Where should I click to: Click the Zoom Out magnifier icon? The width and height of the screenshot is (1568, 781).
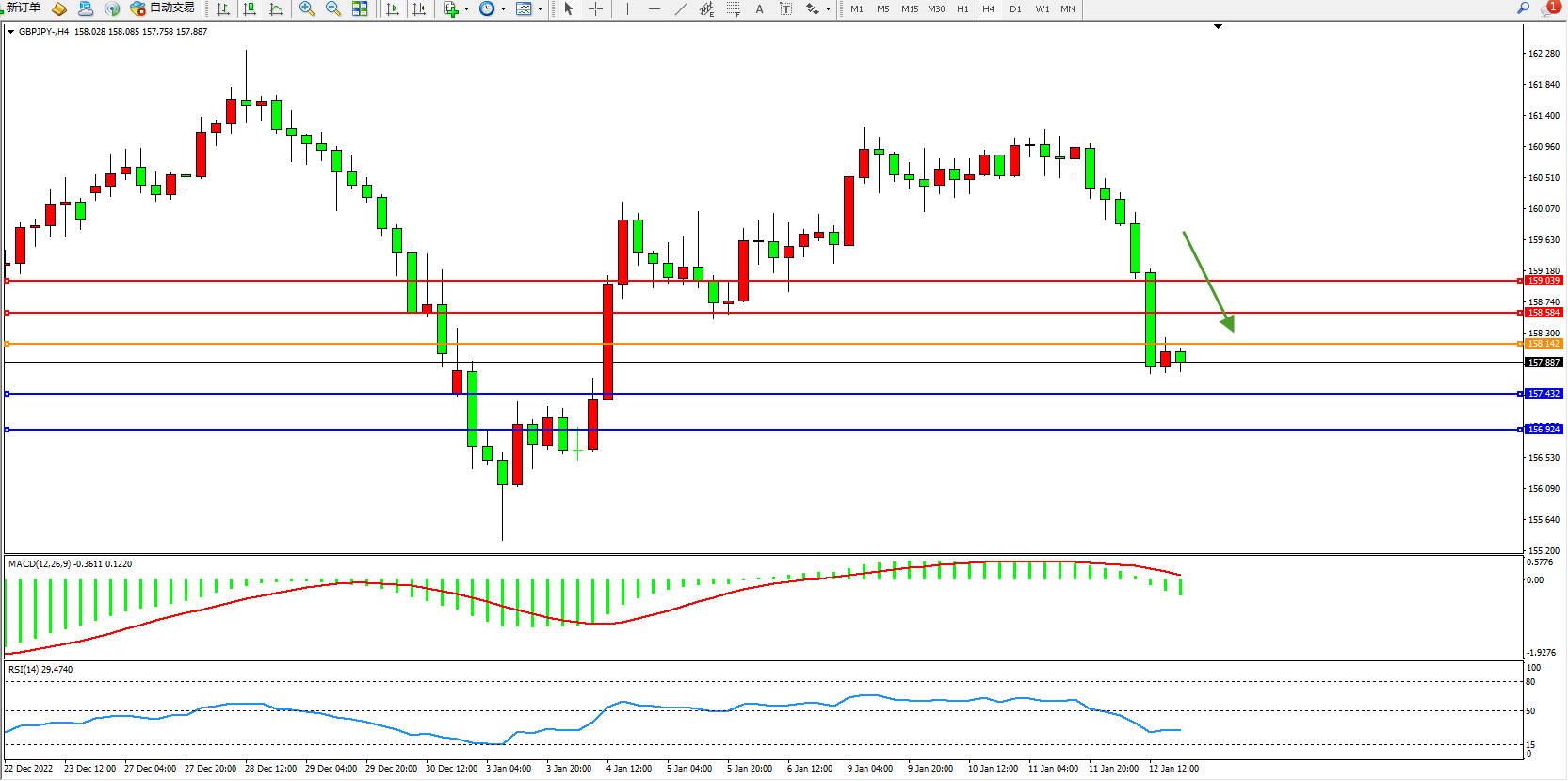333,8
